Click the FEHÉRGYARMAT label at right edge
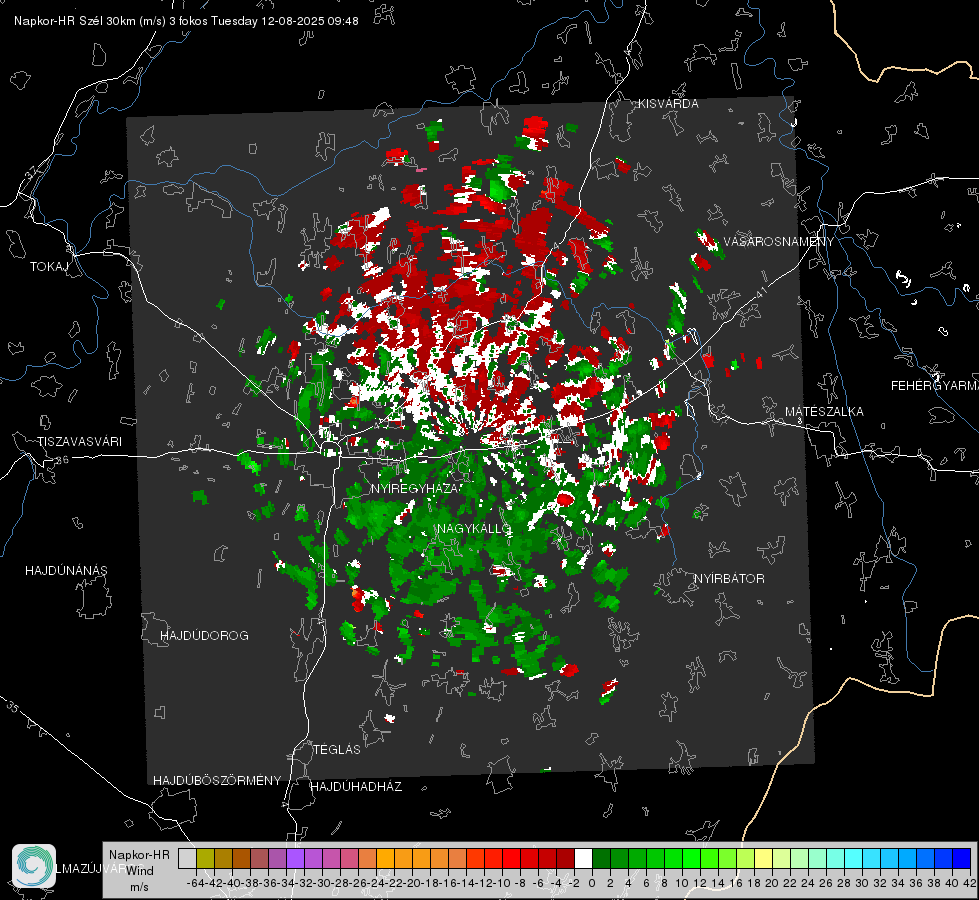Viewport: 979px width, 900px height. 934,386
